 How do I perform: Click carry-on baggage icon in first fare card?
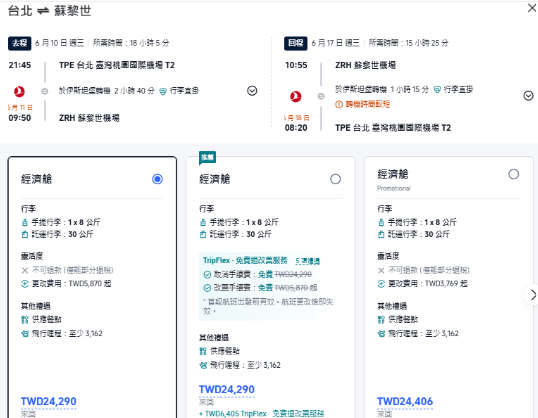point(25,222)
